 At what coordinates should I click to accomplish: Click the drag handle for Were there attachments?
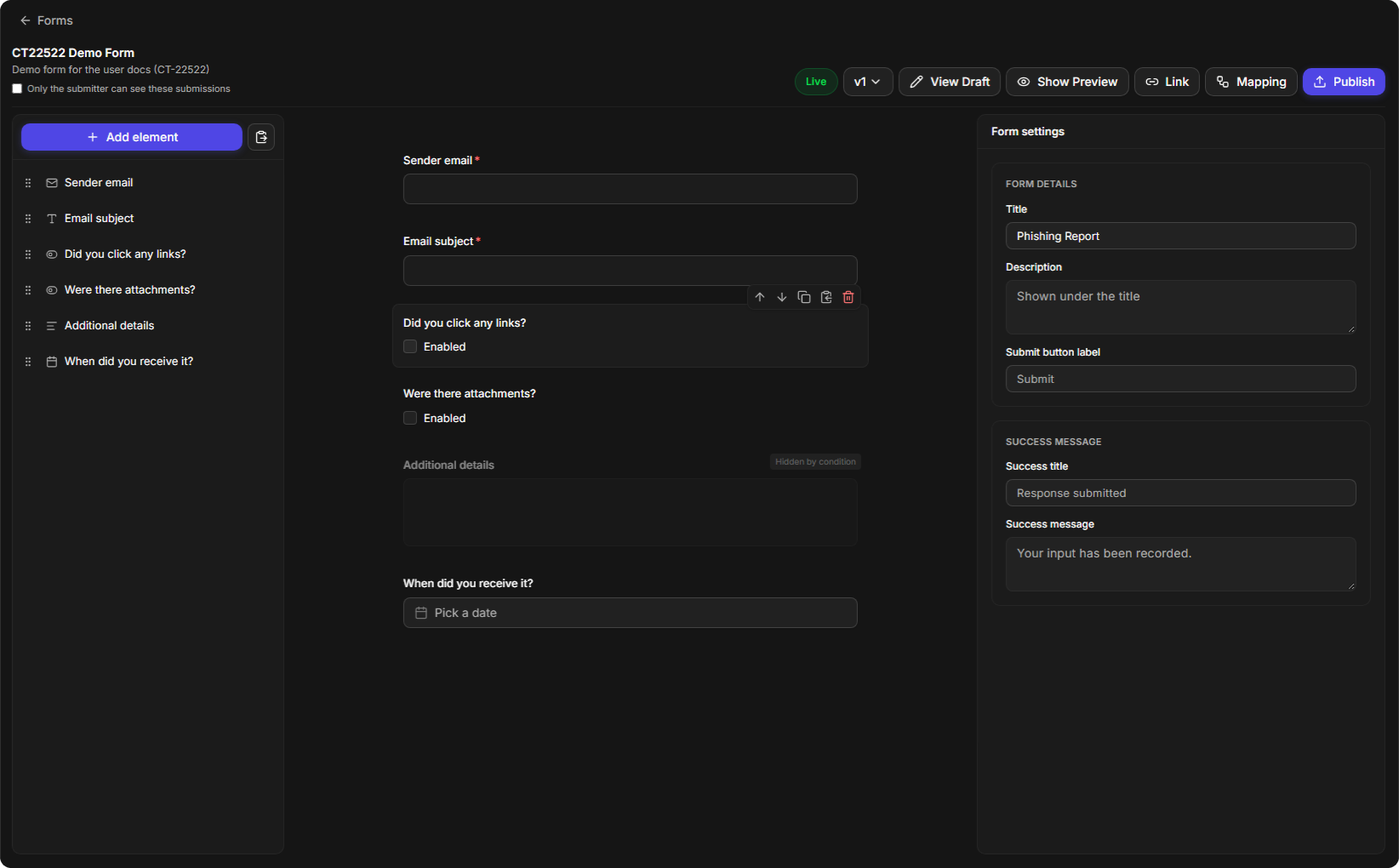(28, 290)
